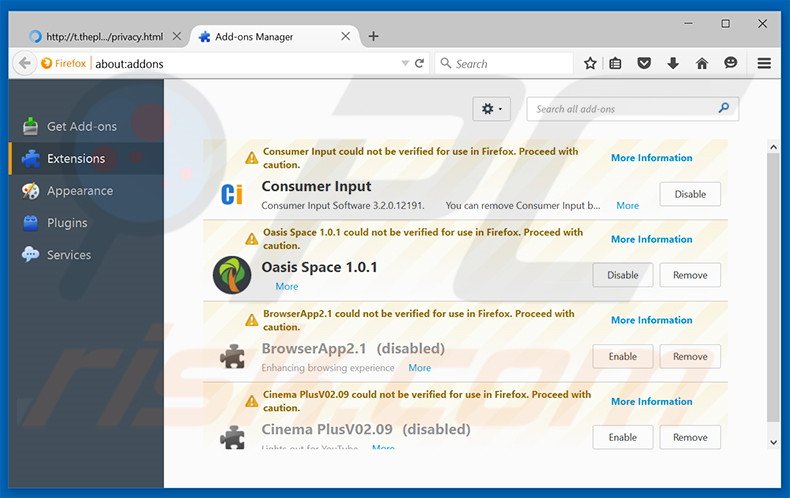Select the Add-ons Manager tab
The width and height of the screenshot is (790, 498).
pyautogui.click(x=275, y=37)
